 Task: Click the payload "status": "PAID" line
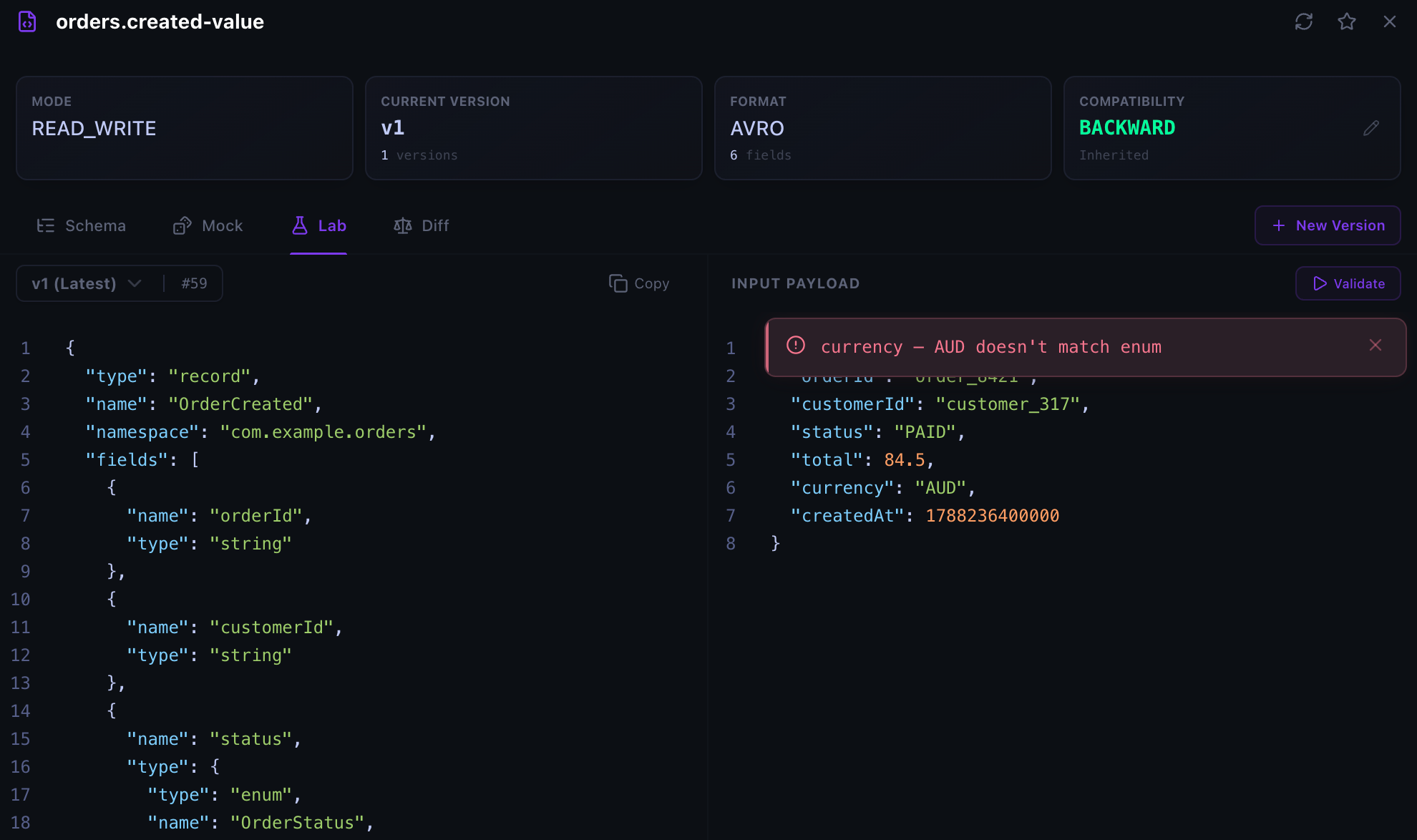point(878,432)
